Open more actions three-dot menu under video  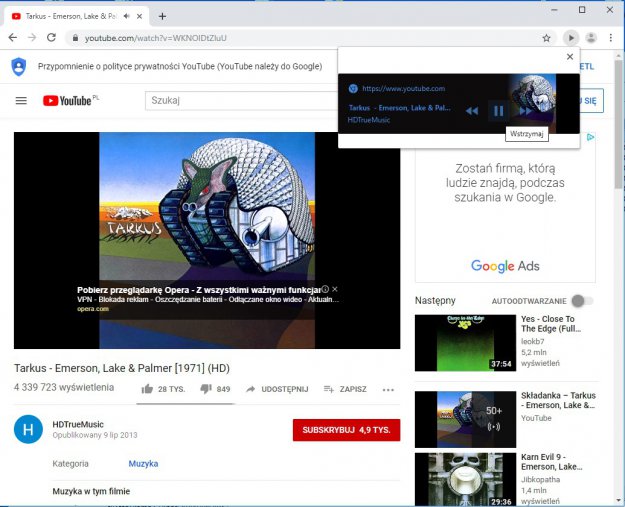click(x=388, y=390)
